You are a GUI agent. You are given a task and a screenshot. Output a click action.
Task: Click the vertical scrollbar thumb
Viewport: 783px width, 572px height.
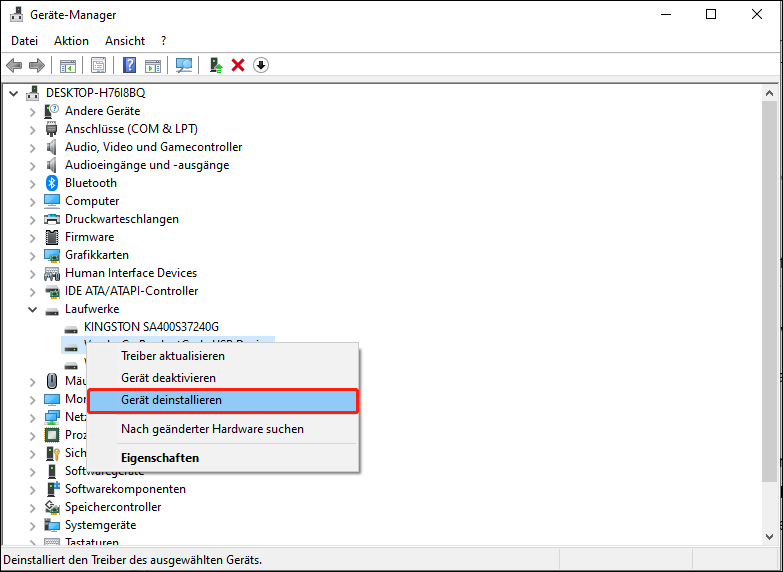point(769,290)
